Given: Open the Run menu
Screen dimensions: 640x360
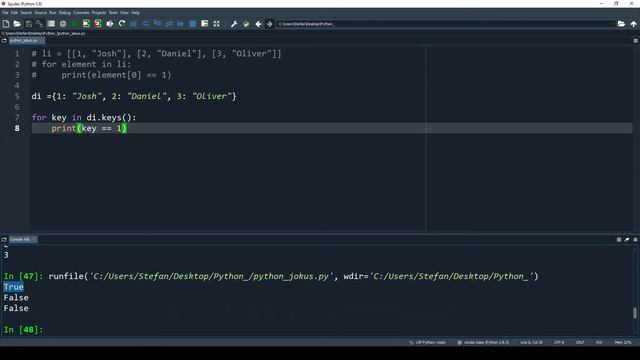Looking at the screenshot, I should pos(53,13).
